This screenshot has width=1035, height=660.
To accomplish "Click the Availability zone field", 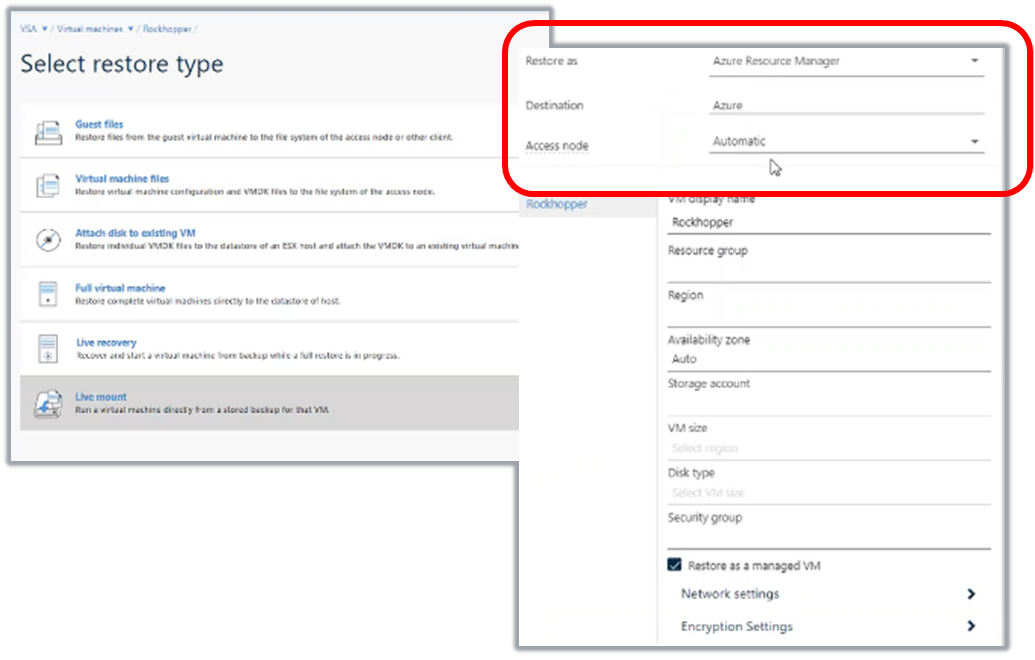I will click(828, 359).
